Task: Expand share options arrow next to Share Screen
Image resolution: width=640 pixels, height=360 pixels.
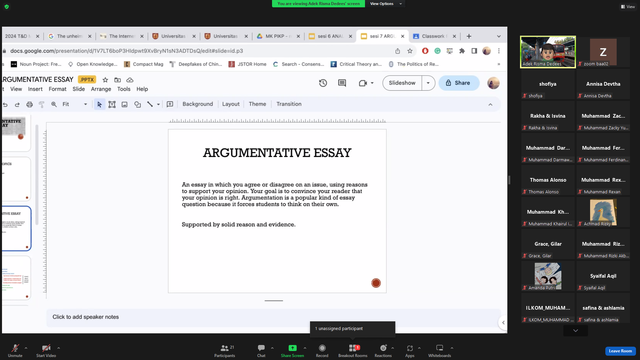Action: point(305,348)
